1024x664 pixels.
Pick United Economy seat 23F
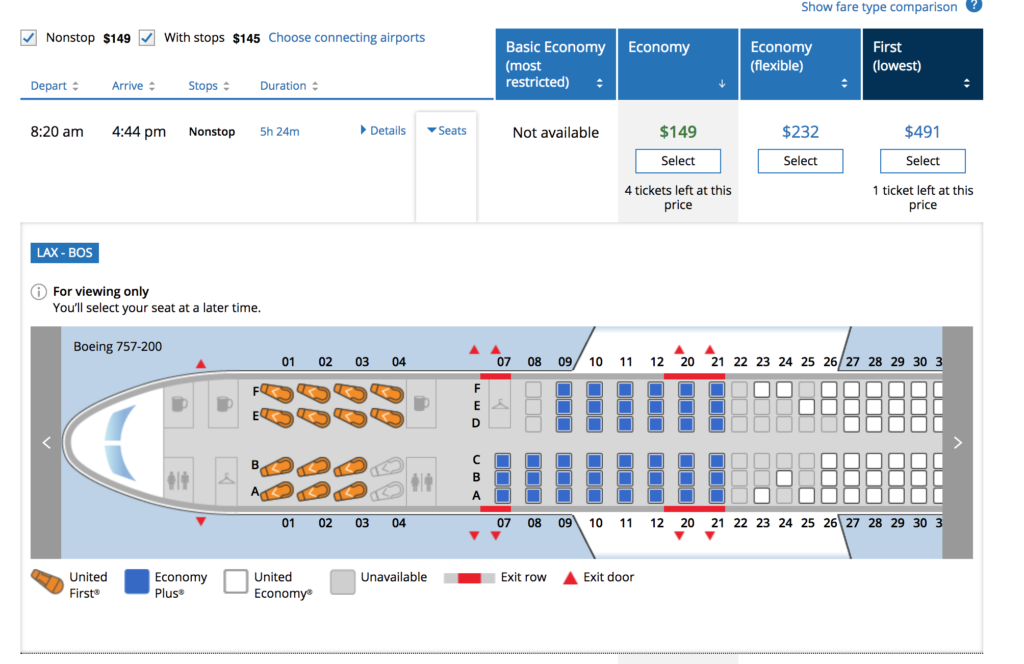(x=762, y=389)
